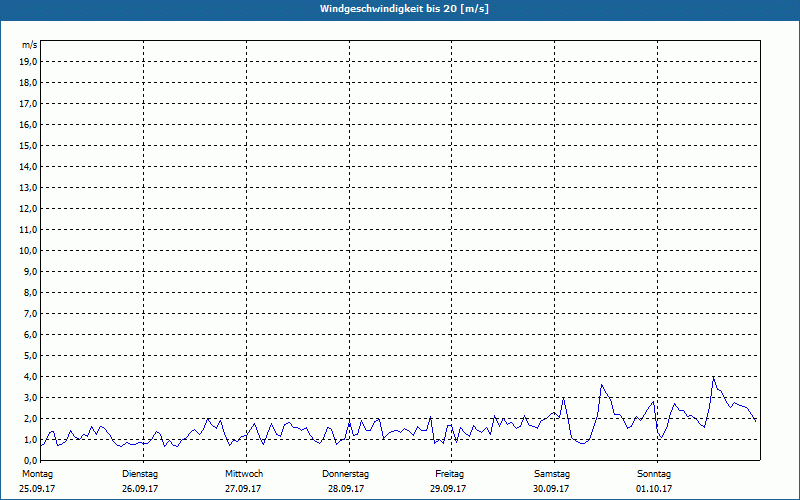Click the '27.09.17' date label

(243, 489)
